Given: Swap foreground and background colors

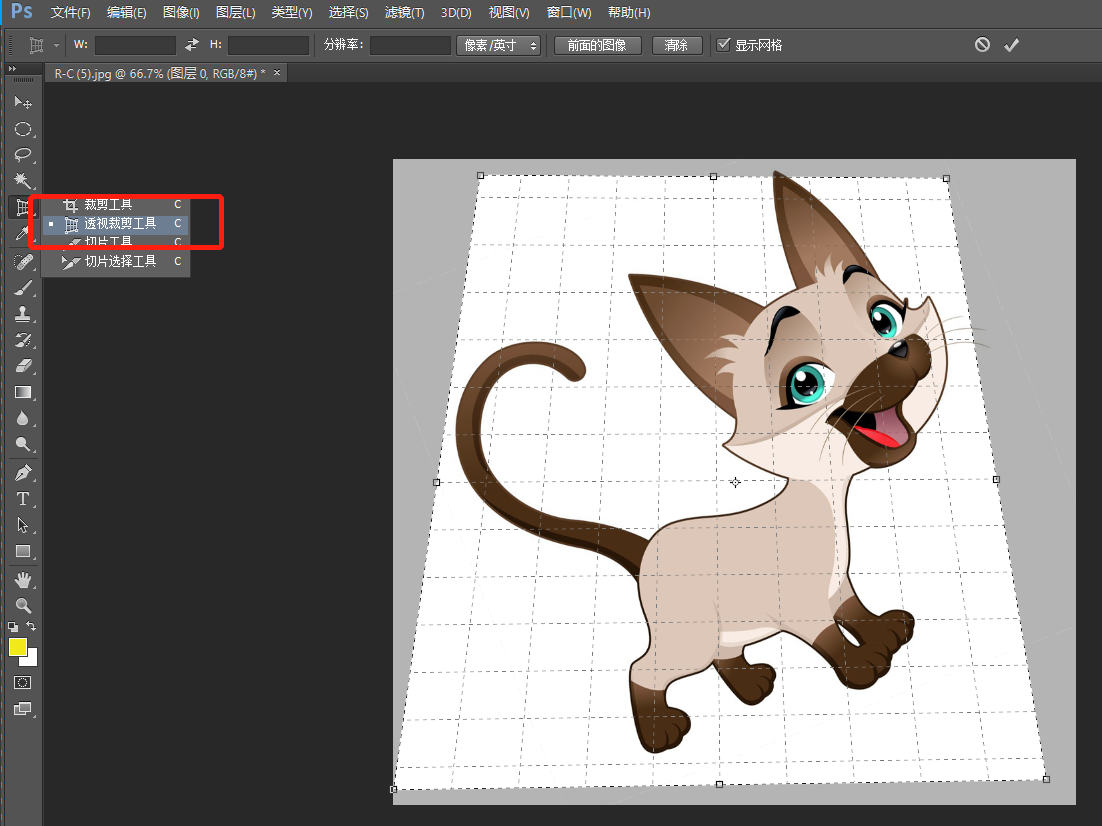Looking at the screenshot, I should click(31, 626).
